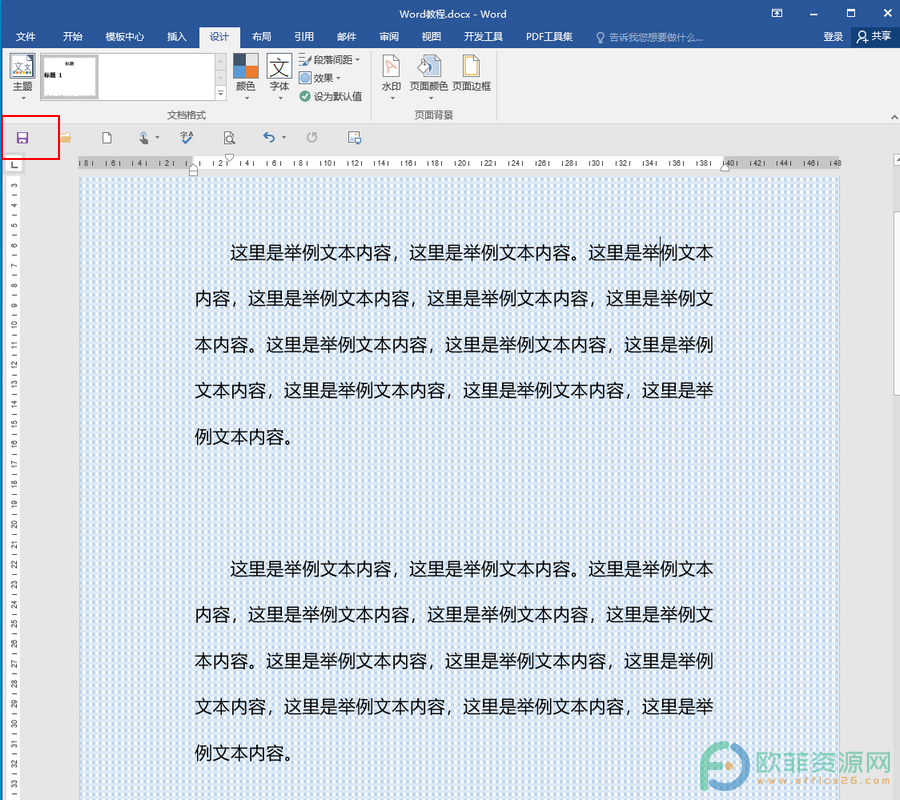This screenshot has width=900, height=800.
Task: Place cursor in second paragraph text
Action: pyautogui.click(x=453, y=661)
